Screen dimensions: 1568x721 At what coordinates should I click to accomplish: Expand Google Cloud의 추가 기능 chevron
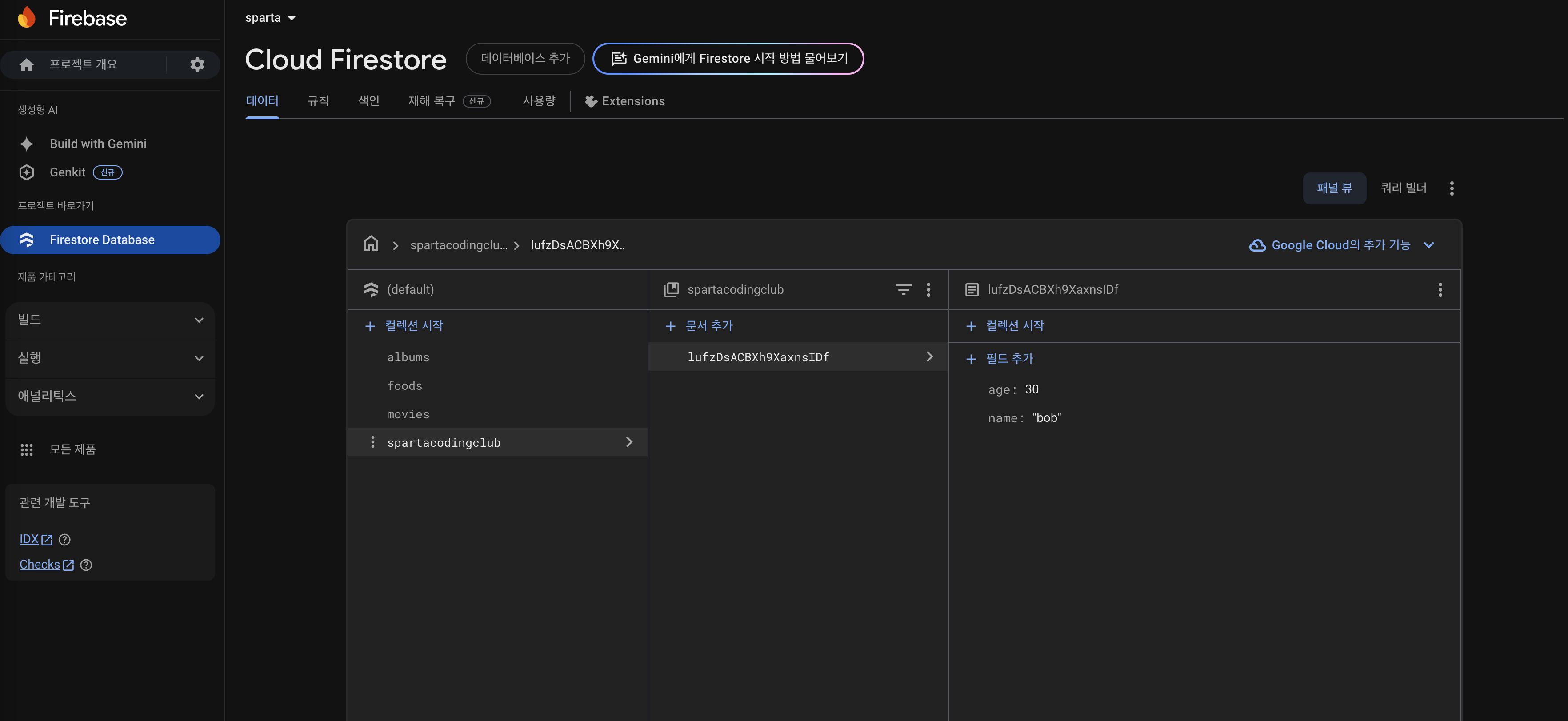(1428, 245)
